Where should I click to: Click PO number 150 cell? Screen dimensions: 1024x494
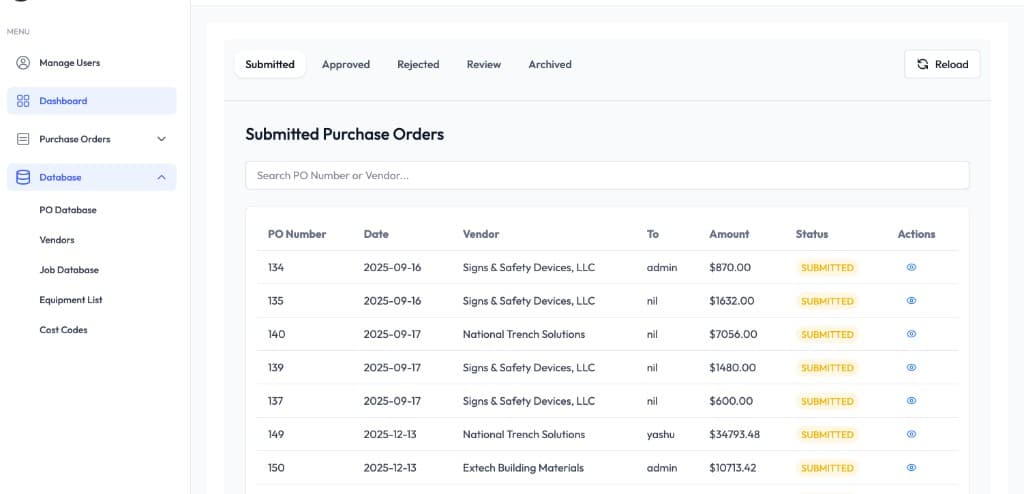pos(276,467)
